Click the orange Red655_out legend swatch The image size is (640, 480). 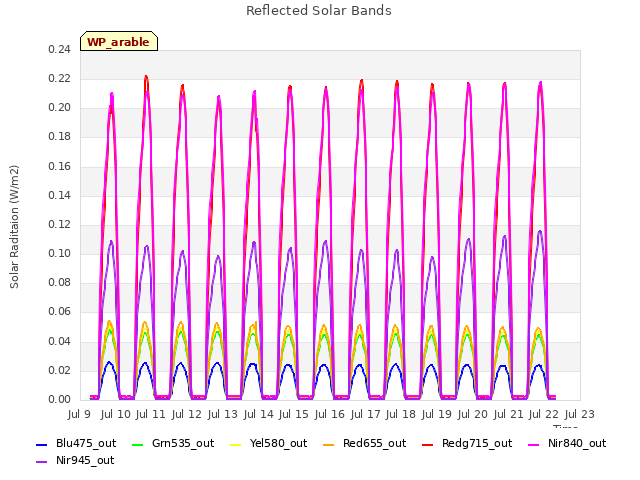point(329,444)
